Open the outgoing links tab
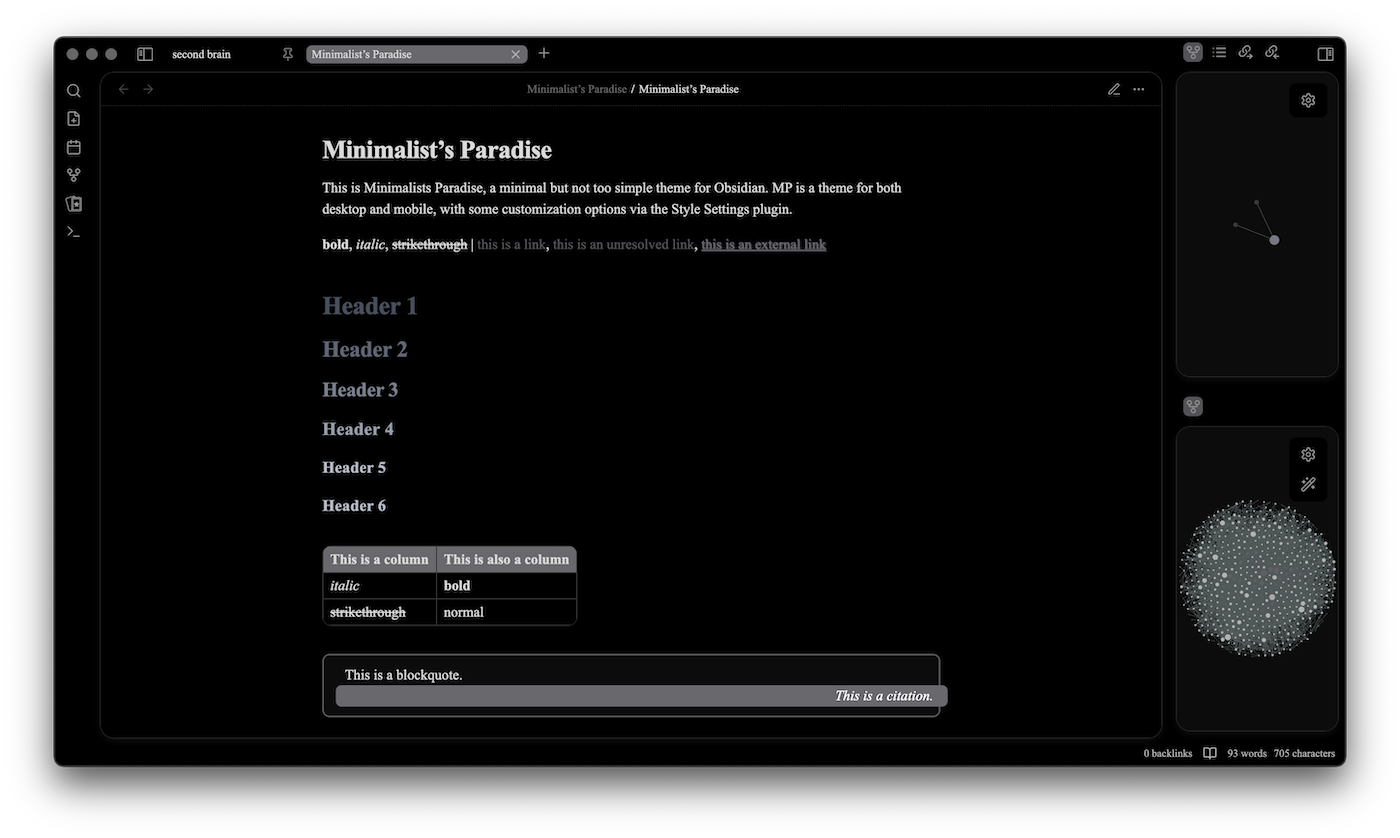 [1245, 52]
